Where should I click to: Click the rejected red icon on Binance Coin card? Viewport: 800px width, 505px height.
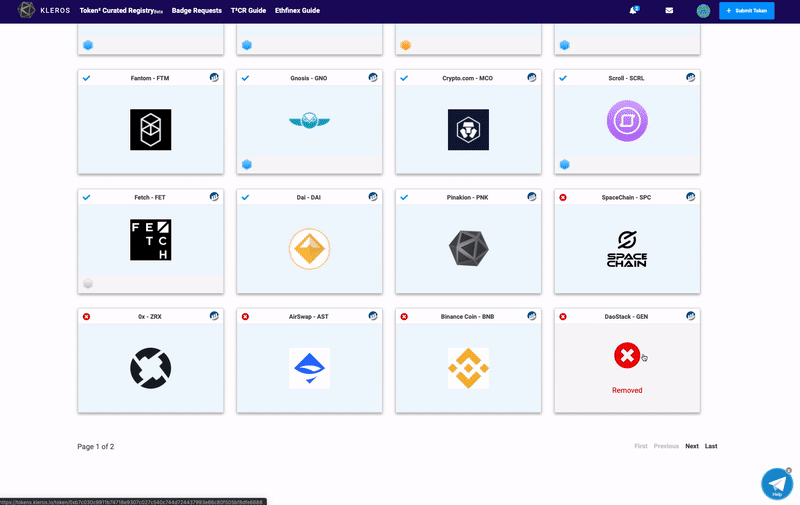coord(404,317)
